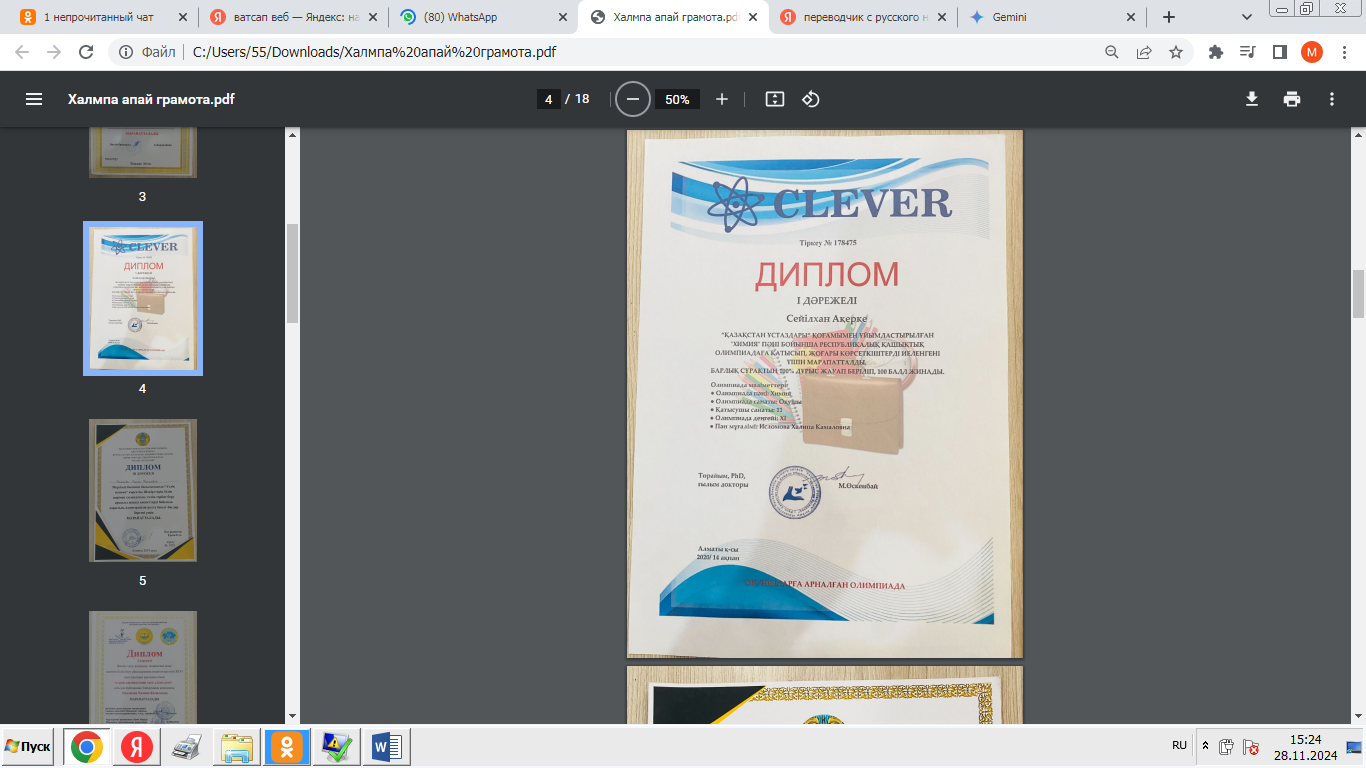Click the 'Тіркеу № 178475' registration text

828,243
